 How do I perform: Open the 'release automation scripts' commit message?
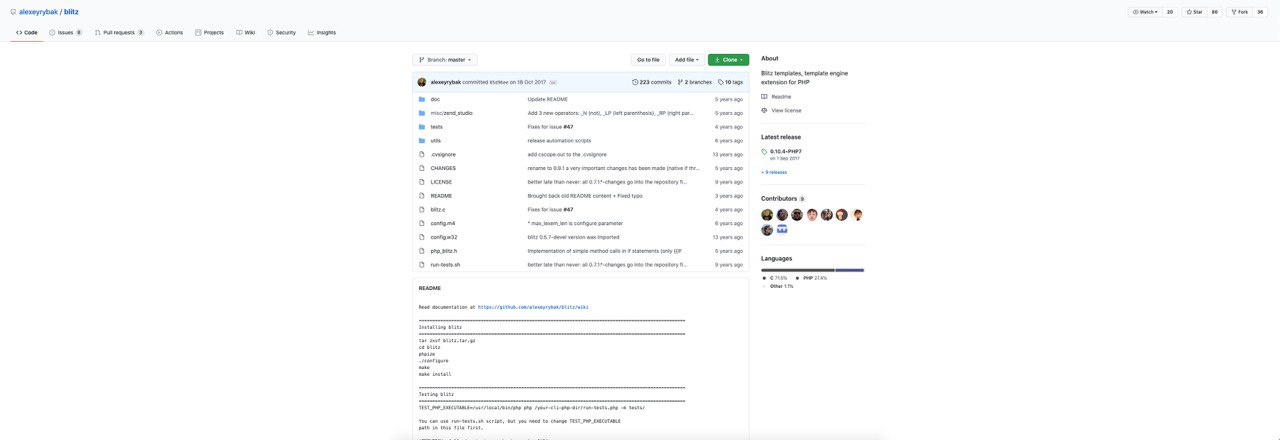click(x=559, y=140)
